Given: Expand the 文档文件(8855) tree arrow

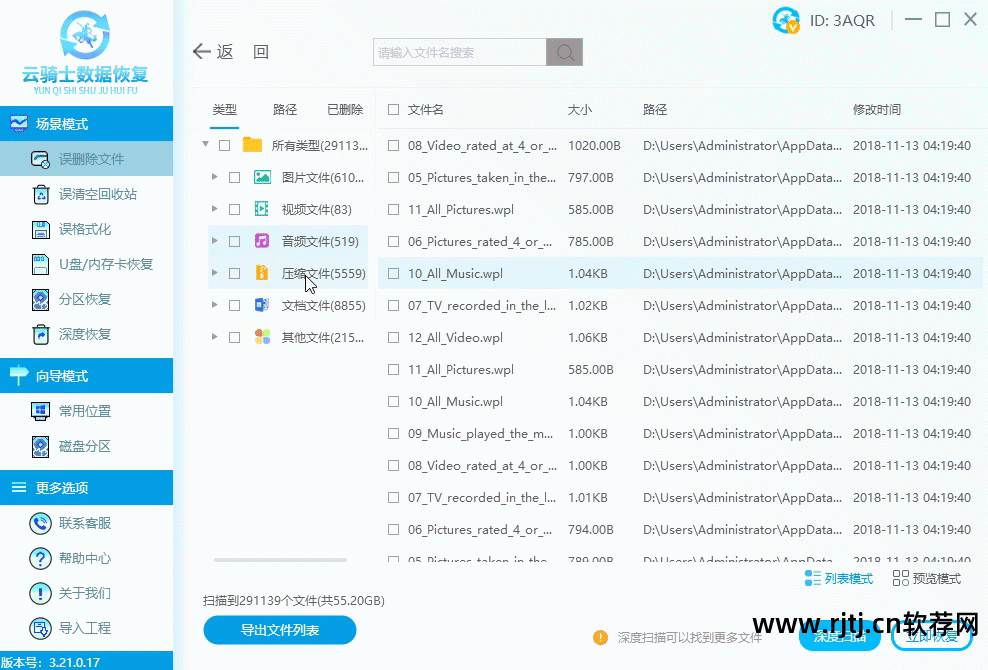Looking at the screenshot, I should pos(215,304).
